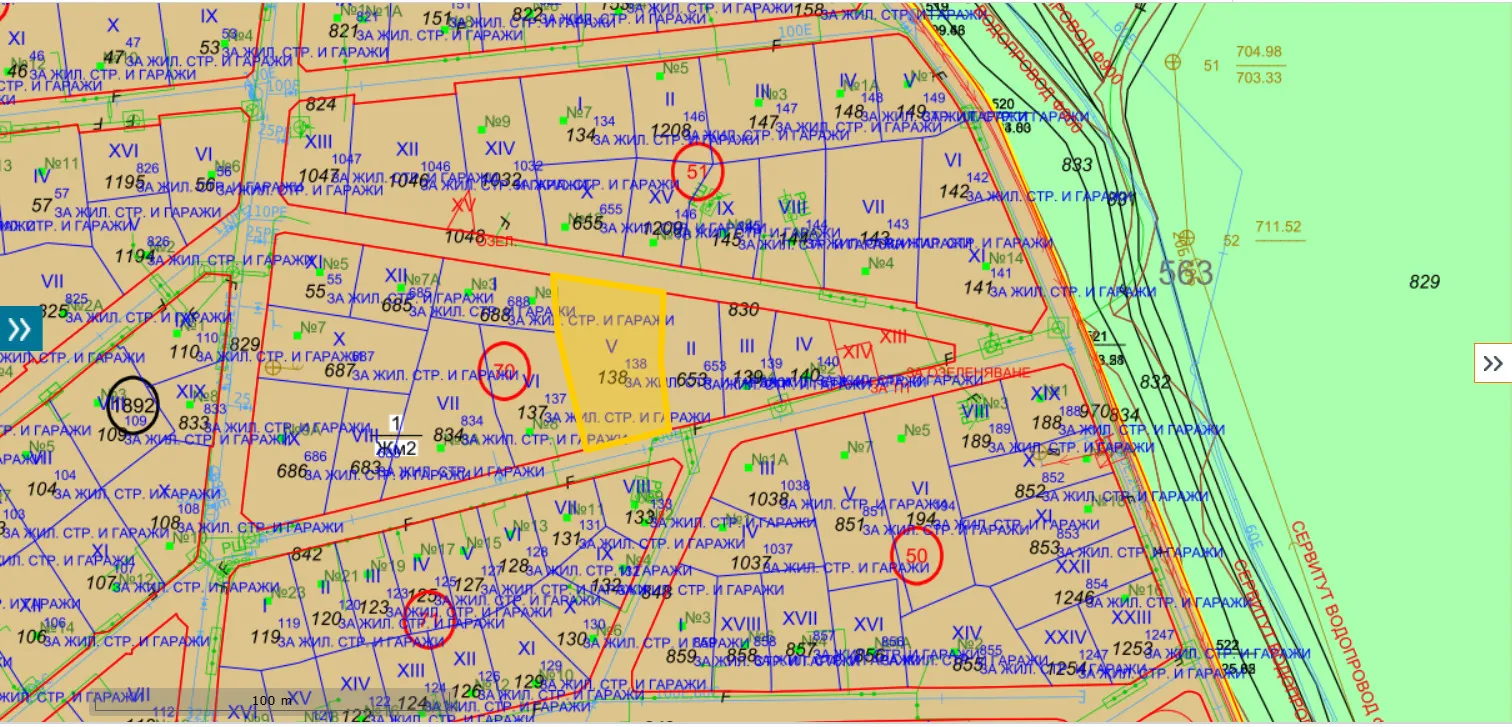Click the red ЗА ОЗЕЛЕНЯВАНЕ label
Image resolution: width=1512 pixels, height=727 pixels.
point(967,372)
